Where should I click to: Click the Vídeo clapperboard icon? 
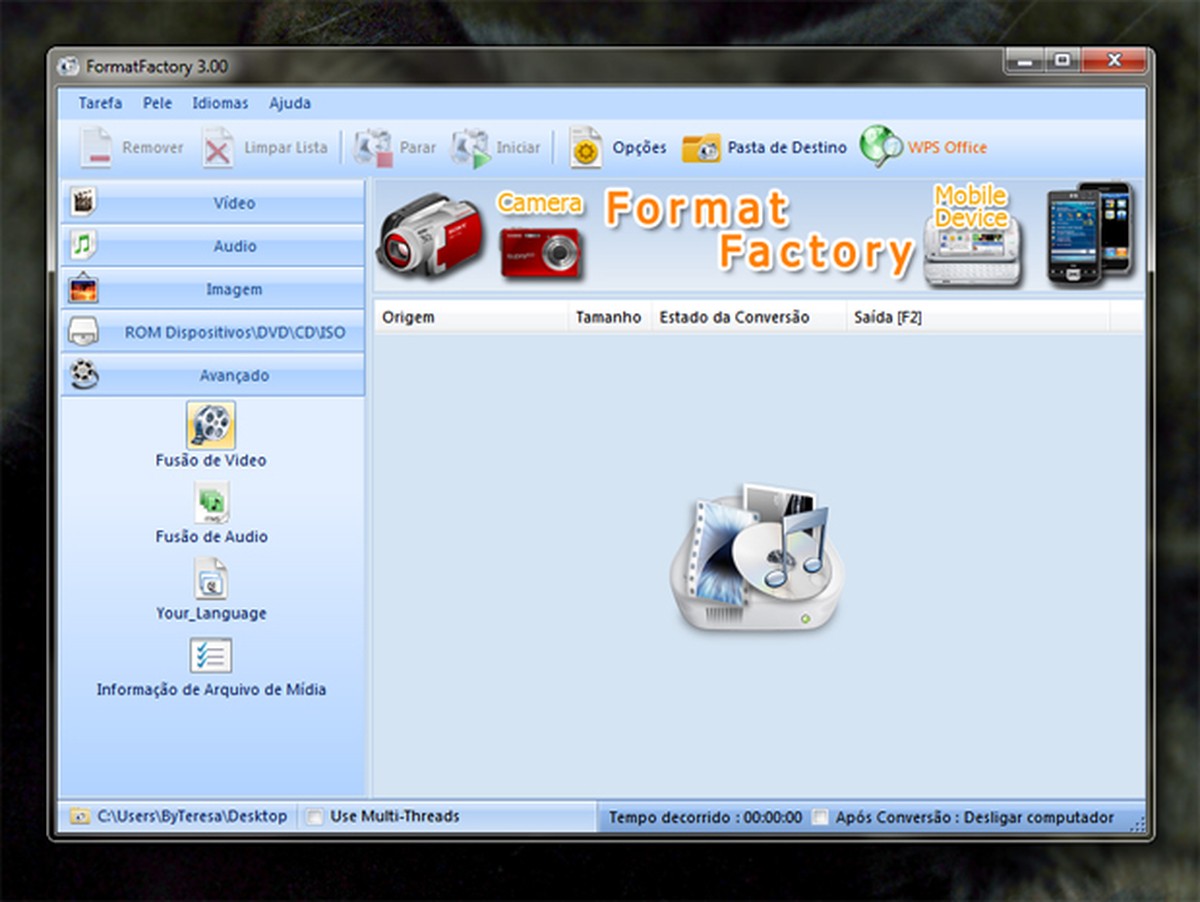pyautogui.click(x=85, y=202)
